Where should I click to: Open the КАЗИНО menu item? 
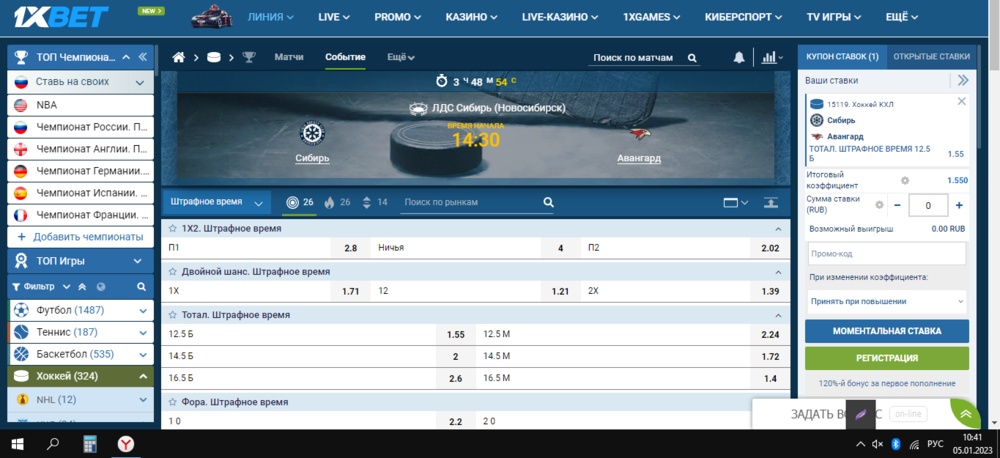click(x=469, y=17)
